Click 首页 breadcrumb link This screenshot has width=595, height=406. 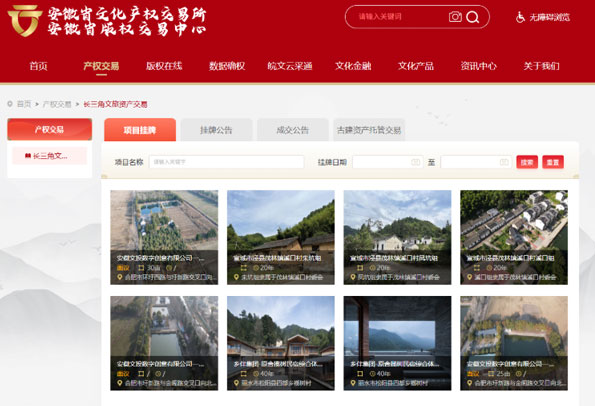pos(24,104)
